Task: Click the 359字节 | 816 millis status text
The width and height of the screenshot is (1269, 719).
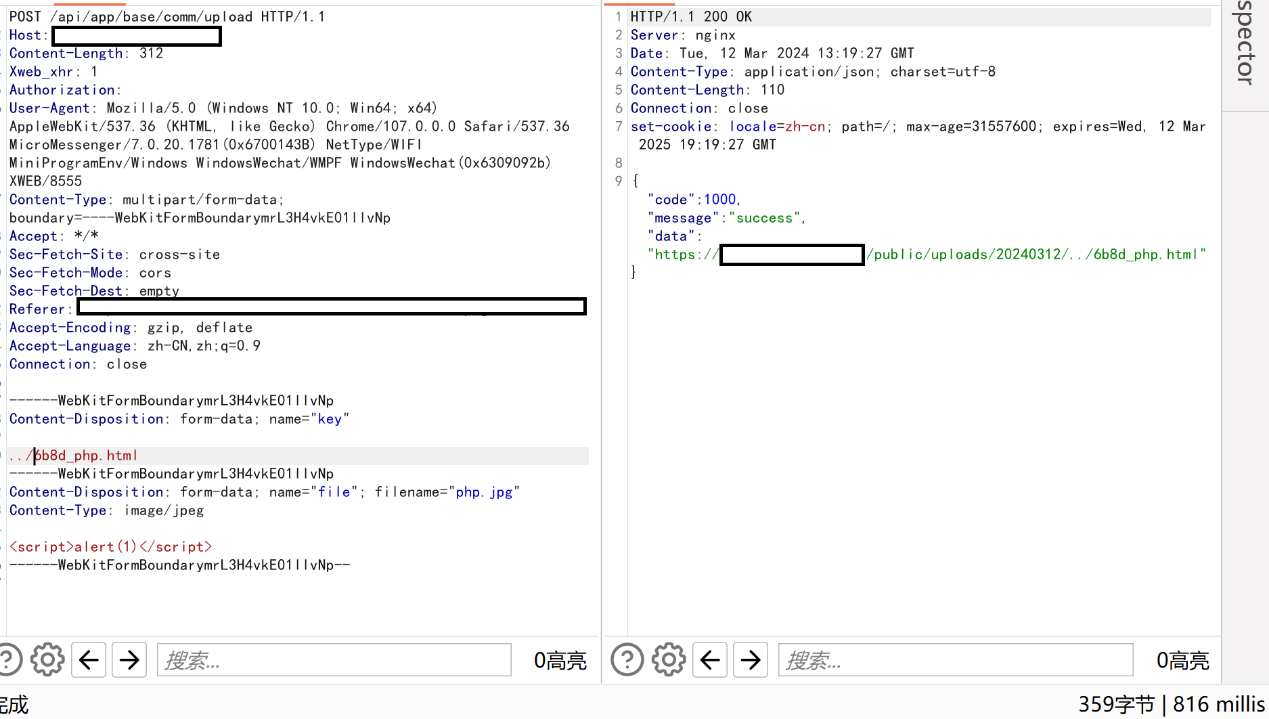Action: tap(1172, 704)
